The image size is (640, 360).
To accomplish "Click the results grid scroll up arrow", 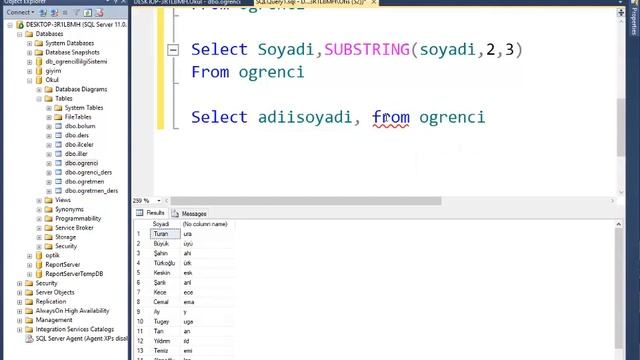I will (618, 224).
